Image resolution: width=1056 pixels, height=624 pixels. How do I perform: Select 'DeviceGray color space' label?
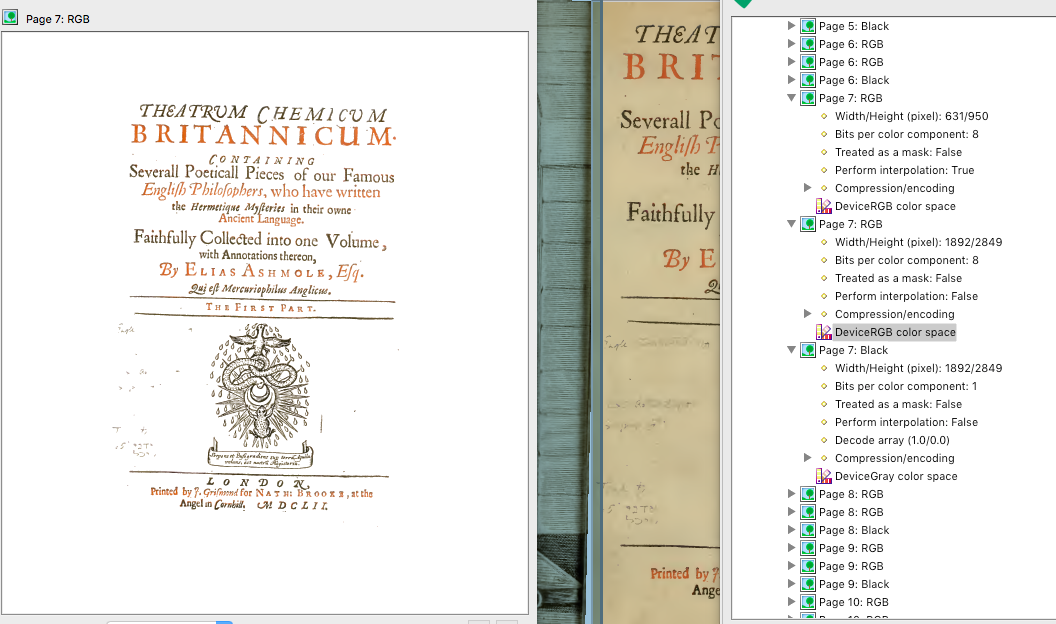[x=896, y=476]
